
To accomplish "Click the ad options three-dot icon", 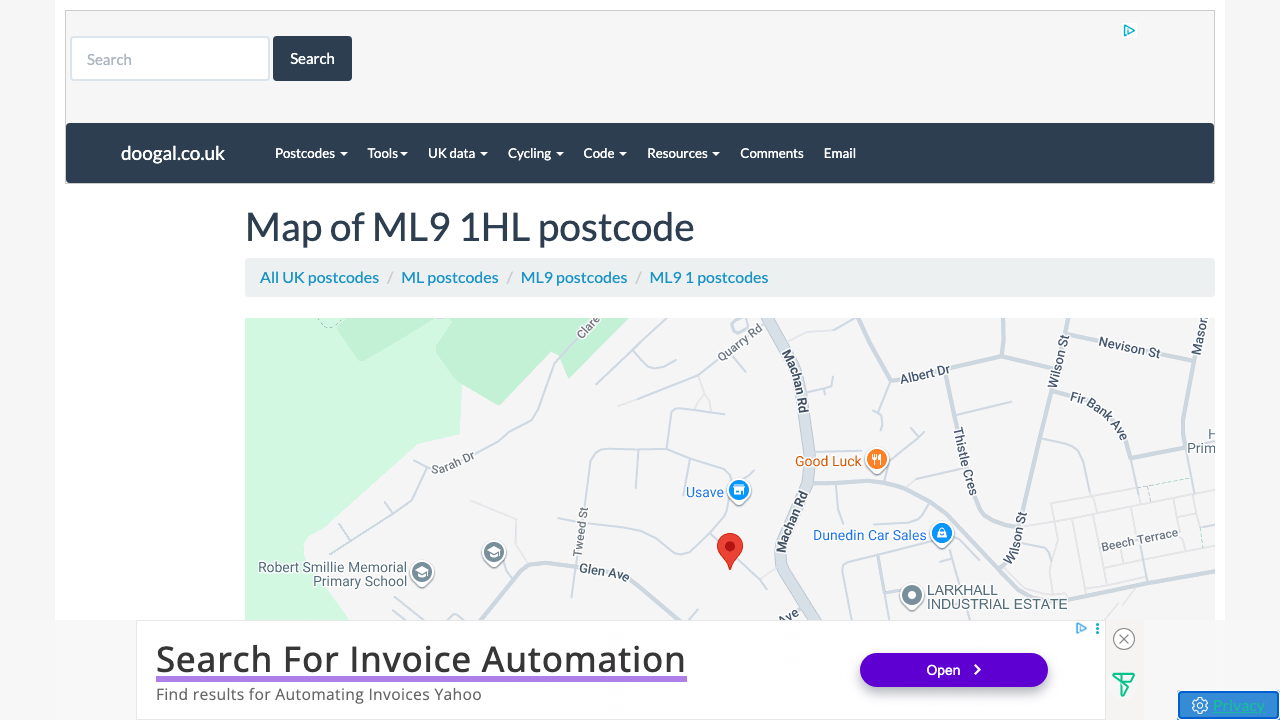I will tap(1098, 629).
